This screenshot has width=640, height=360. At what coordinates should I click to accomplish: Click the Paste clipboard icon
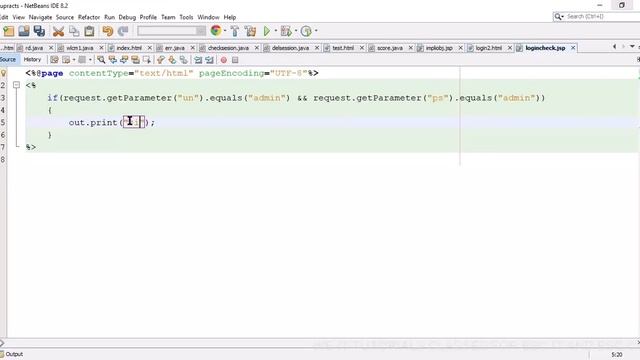point(89,31)
